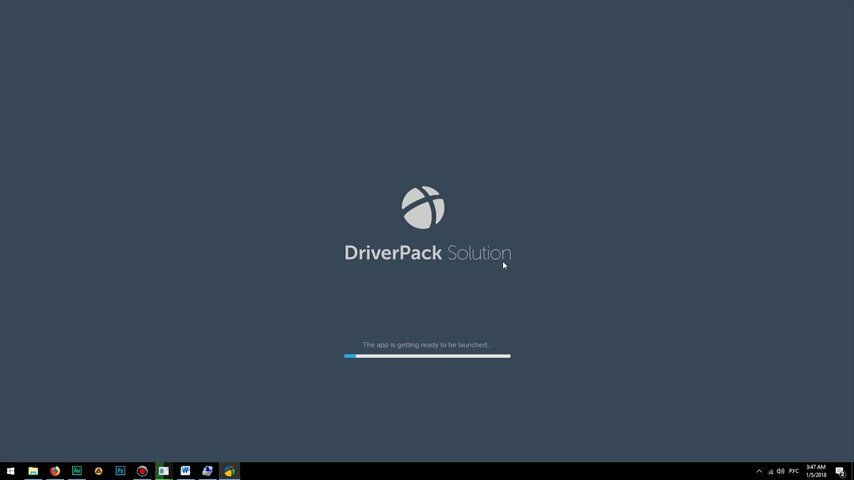Click the DriverPack Solution title text

click(x=428, y=253)
